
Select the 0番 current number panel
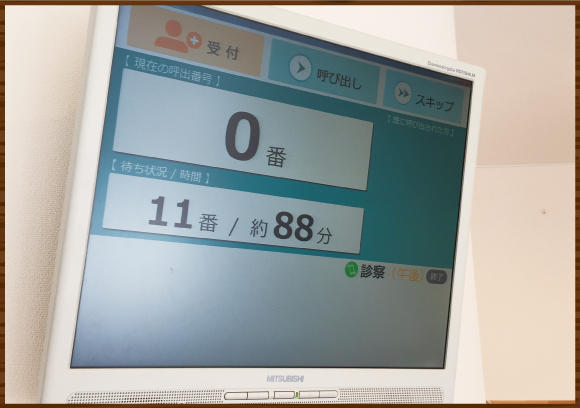click(x=243, y=130)
